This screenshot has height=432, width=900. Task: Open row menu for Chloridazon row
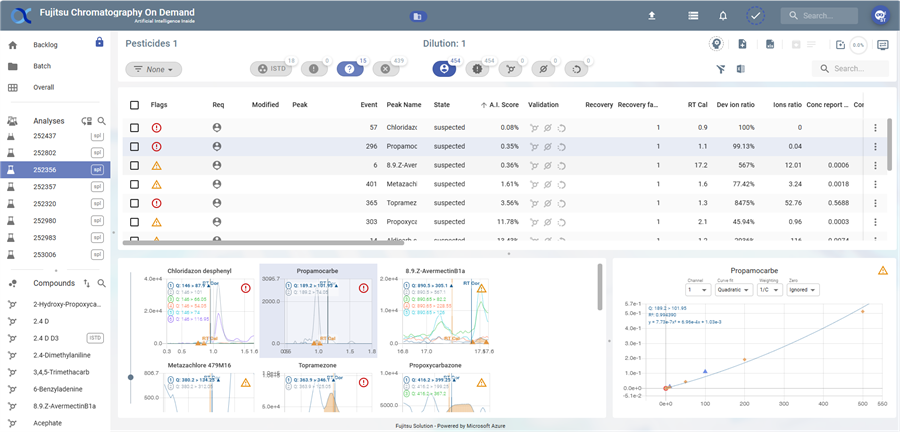(x=875, y=128)
